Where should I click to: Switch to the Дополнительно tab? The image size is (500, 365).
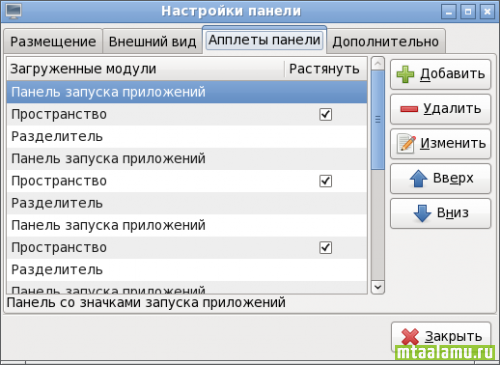[x=386, y=41]
